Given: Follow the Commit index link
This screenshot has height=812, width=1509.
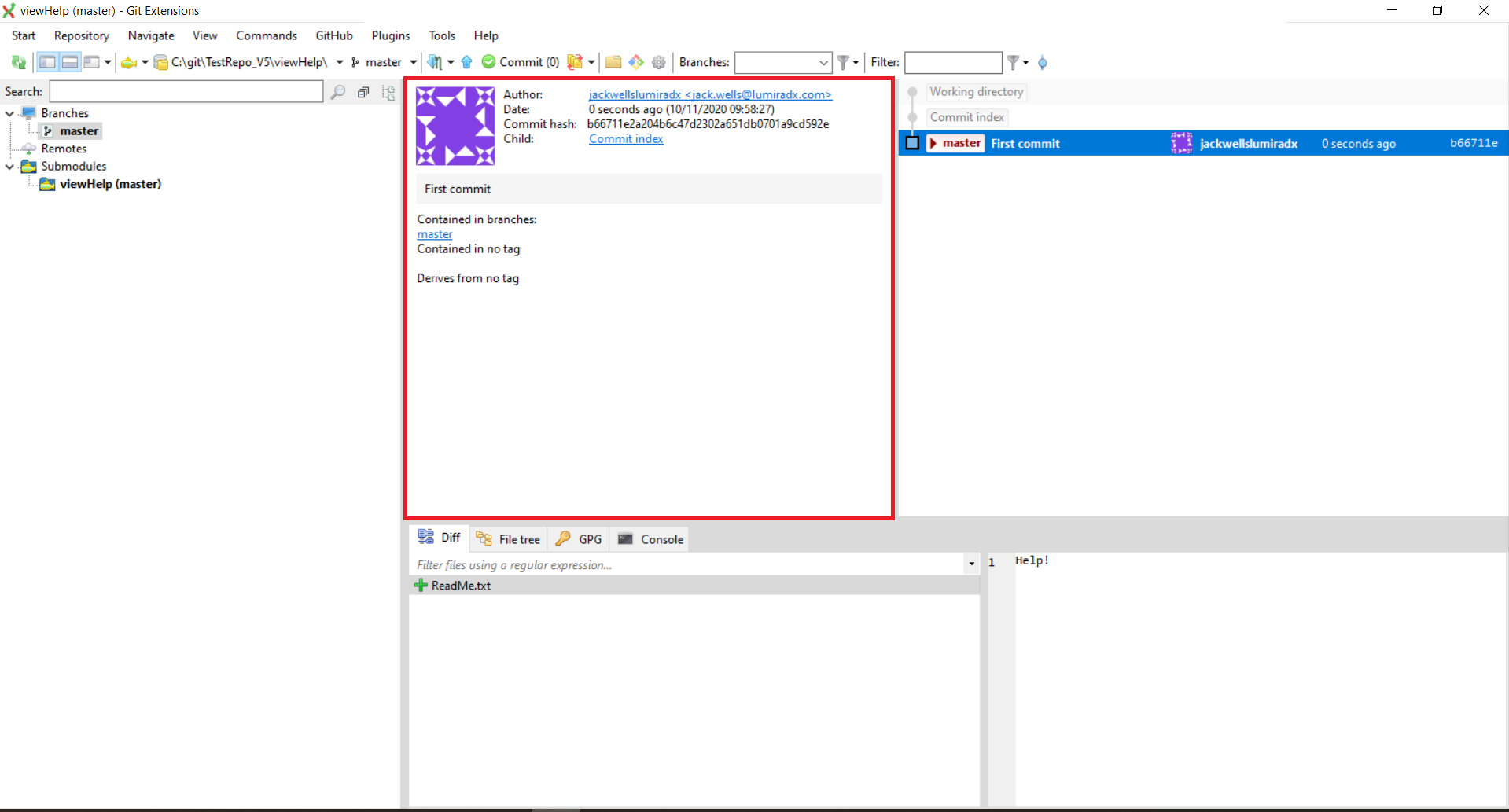Looking at the screenshot, I should 626,139.
